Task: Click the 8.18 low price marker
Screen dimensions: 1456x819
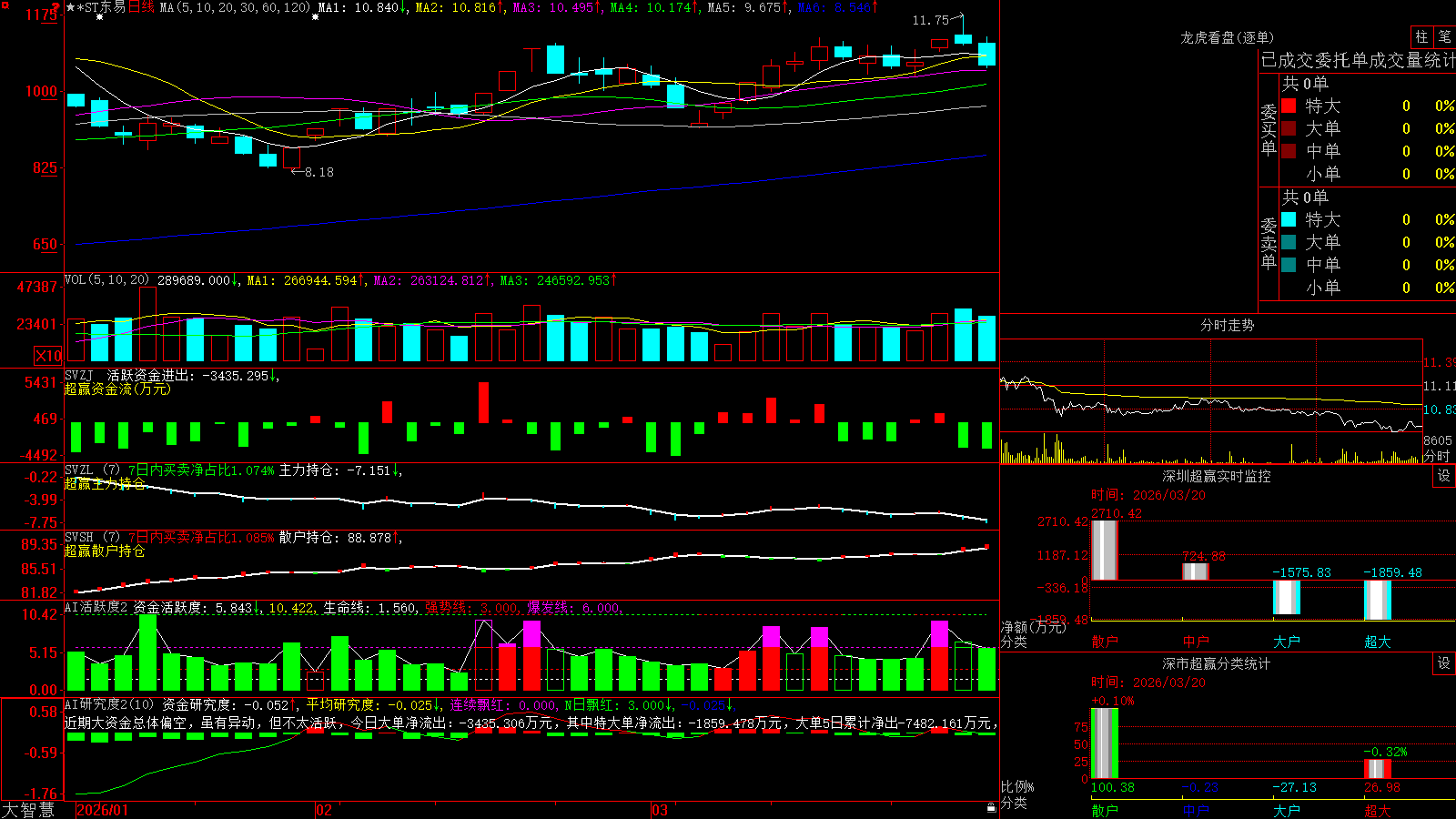Action: (318, 172)
